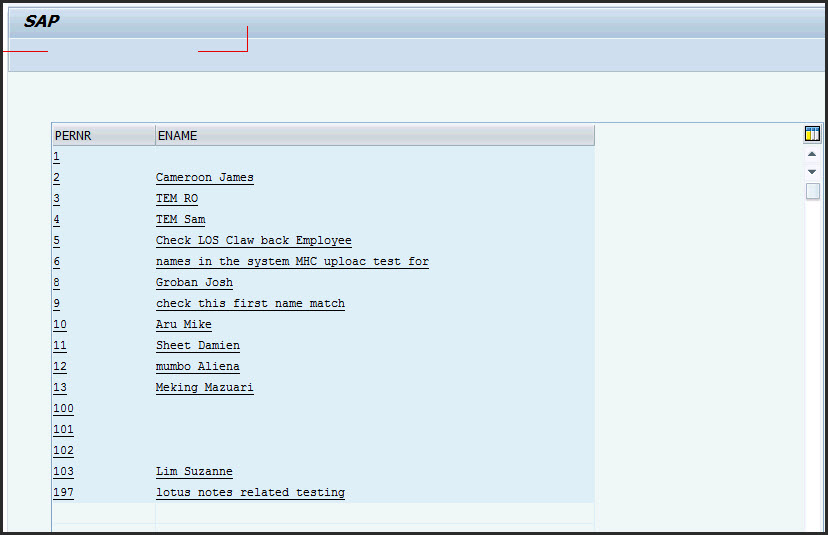
Task: Open the table settings icon
Action: point(812,134)
